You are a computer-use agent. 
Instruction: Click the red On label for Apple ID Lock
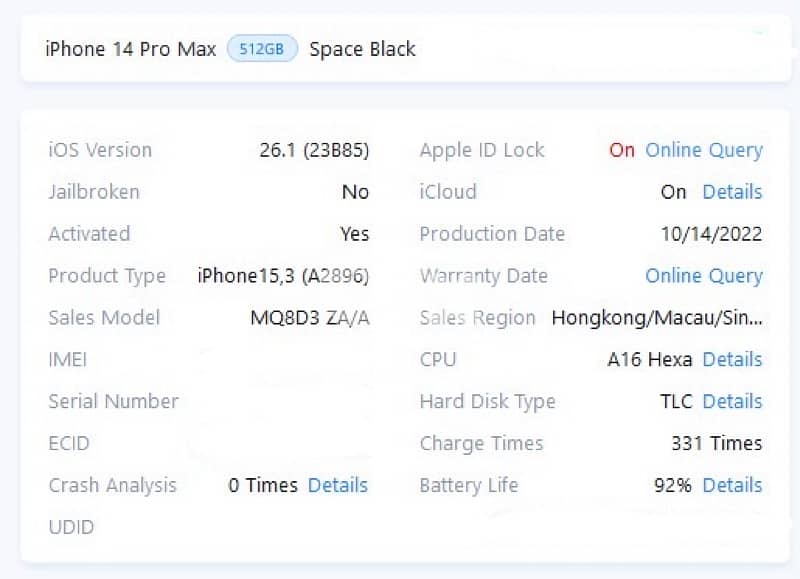coord(621,150)
